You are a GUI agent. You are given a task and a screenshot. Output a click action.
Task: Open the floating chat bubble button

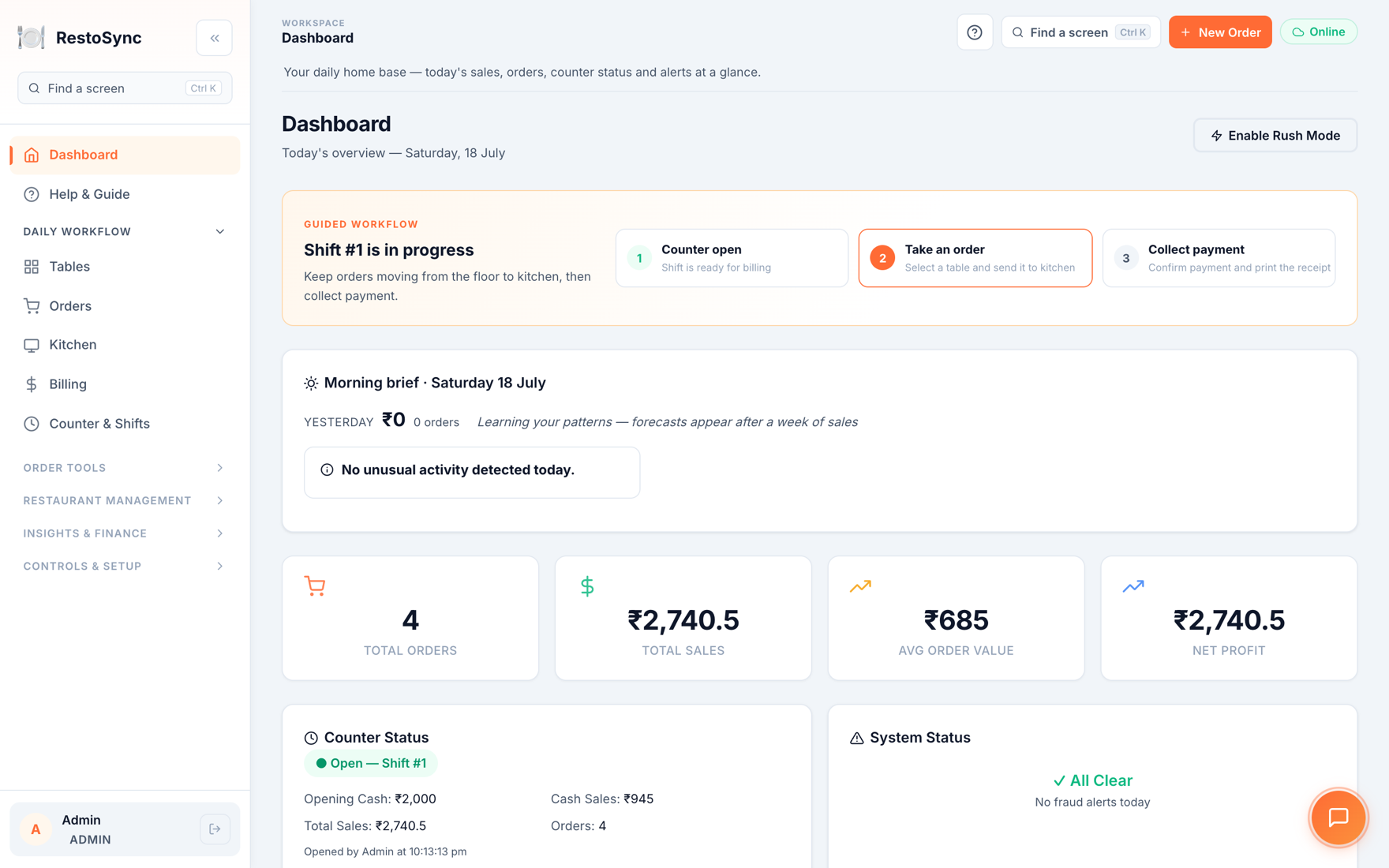point(1338,817)
